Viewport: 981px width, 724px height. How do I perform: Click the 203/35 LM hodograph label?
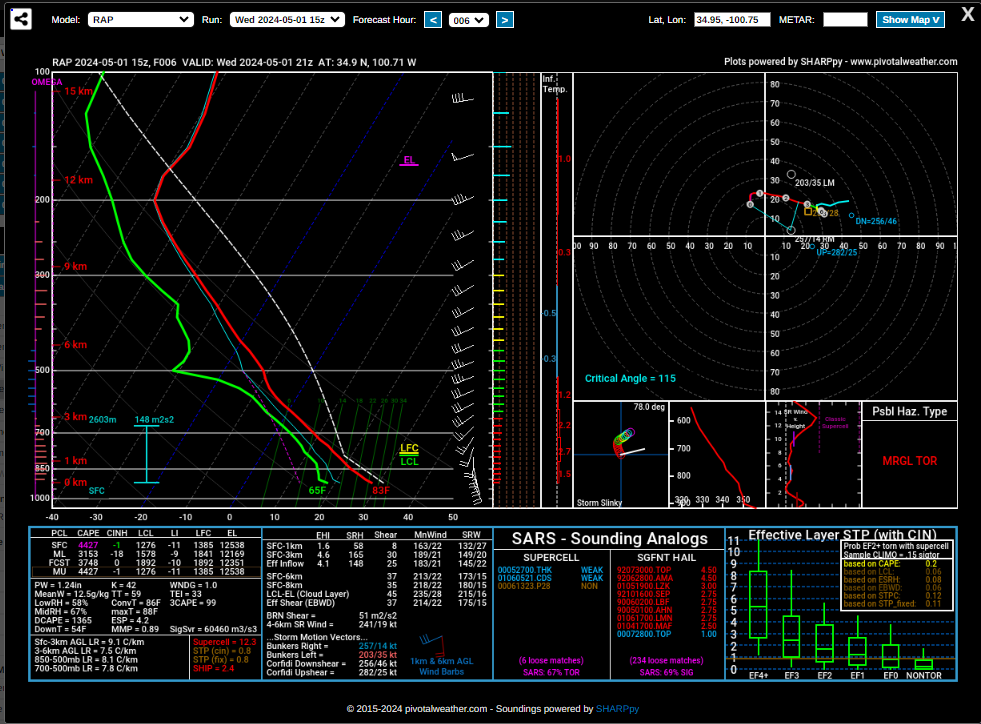815,183
